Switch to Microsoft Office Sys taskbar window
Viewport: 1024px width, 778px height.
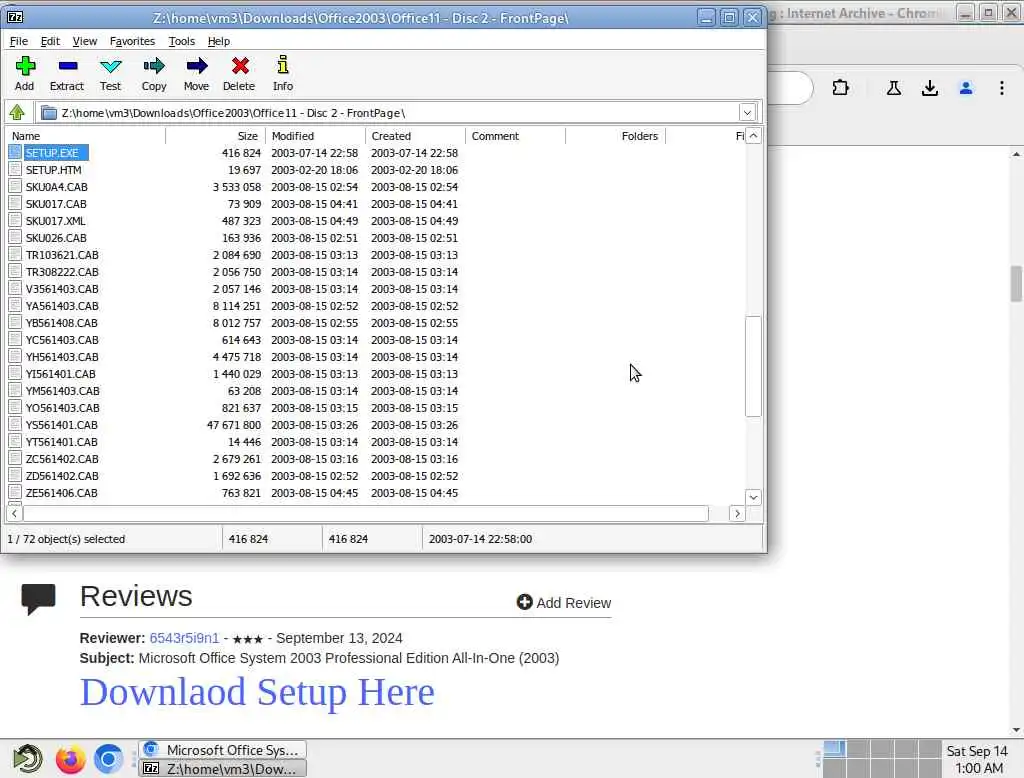click(x=222, y=749)
